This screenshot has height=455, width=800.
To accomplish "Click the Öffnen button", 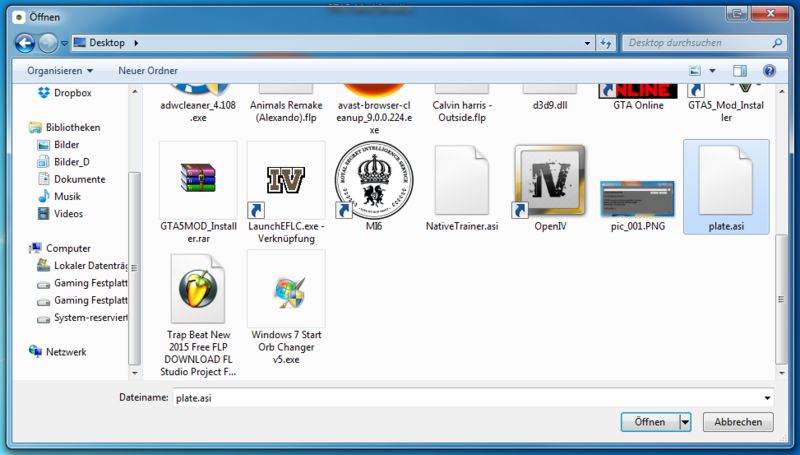I will pyautogui.click(x=650, y=423).
